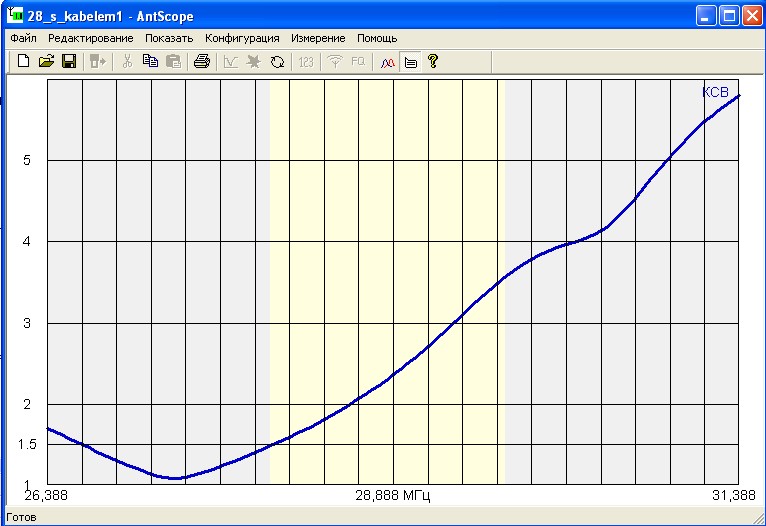Toggle the pressed panel button beside the question mark

[410, 62]
